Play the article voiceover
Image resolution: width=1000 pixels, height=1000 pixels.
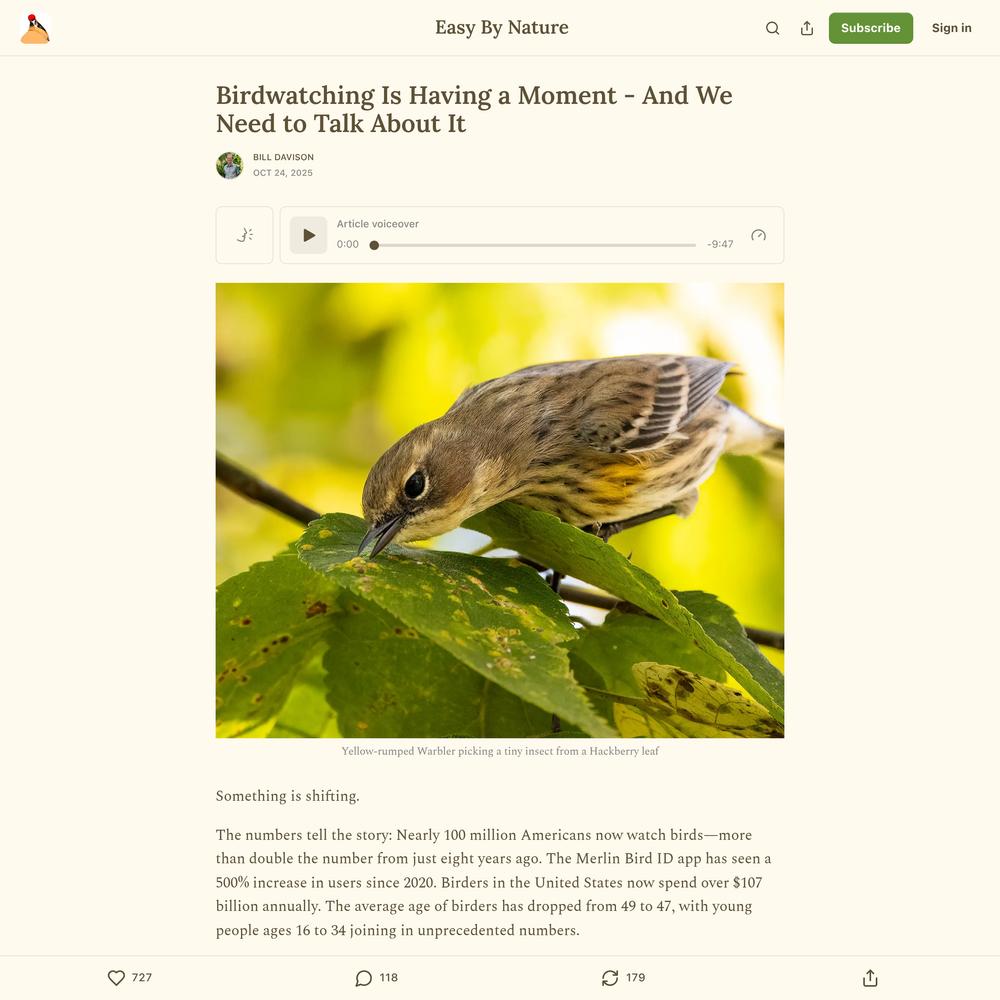pyautogui.click(x=309, y=235)
